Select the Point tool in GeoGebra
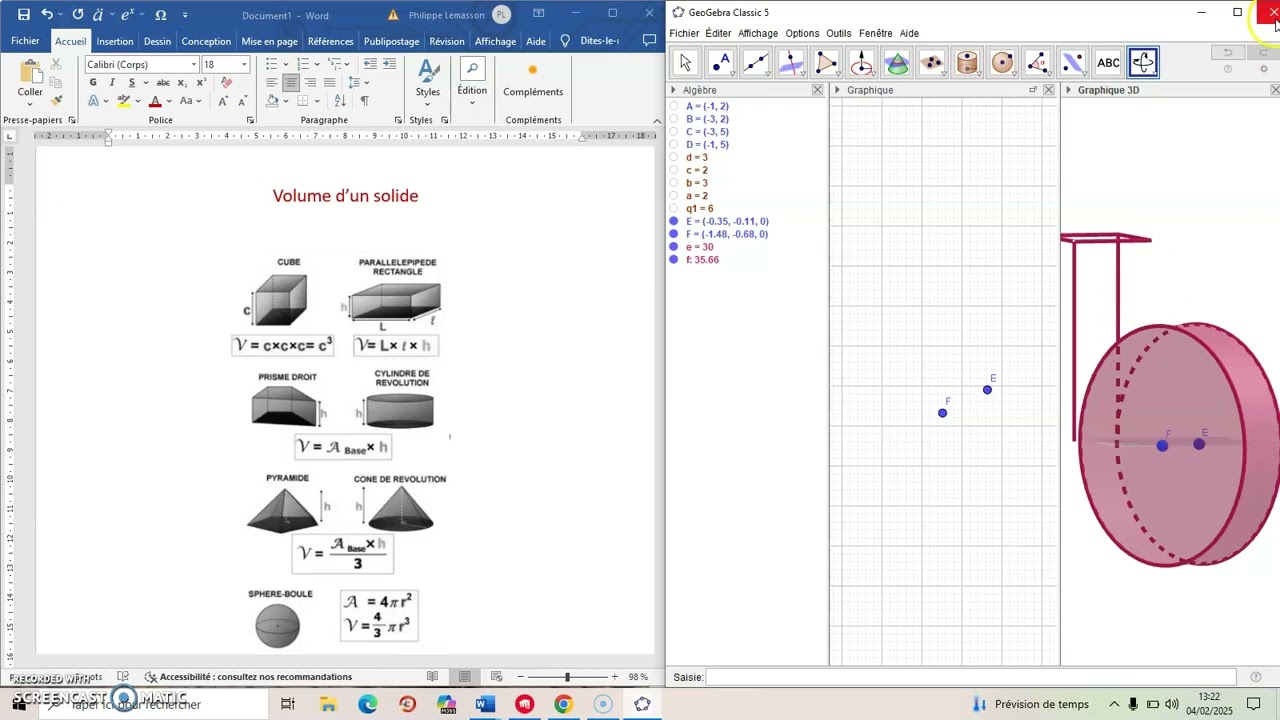The image size is (1280, 720). pyautogui.click(x=721, y=63)
